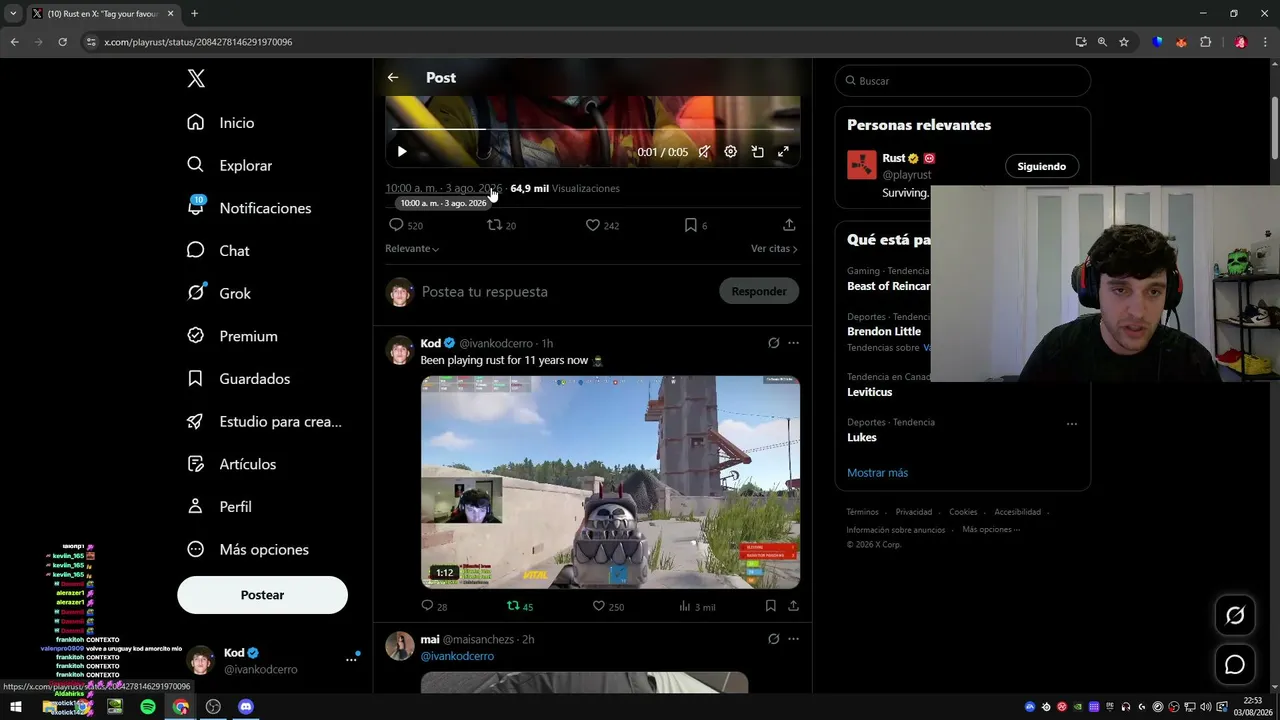1280x720 pixels.
Task: Open a new Chrome tab
Action: tap(194, 14)
